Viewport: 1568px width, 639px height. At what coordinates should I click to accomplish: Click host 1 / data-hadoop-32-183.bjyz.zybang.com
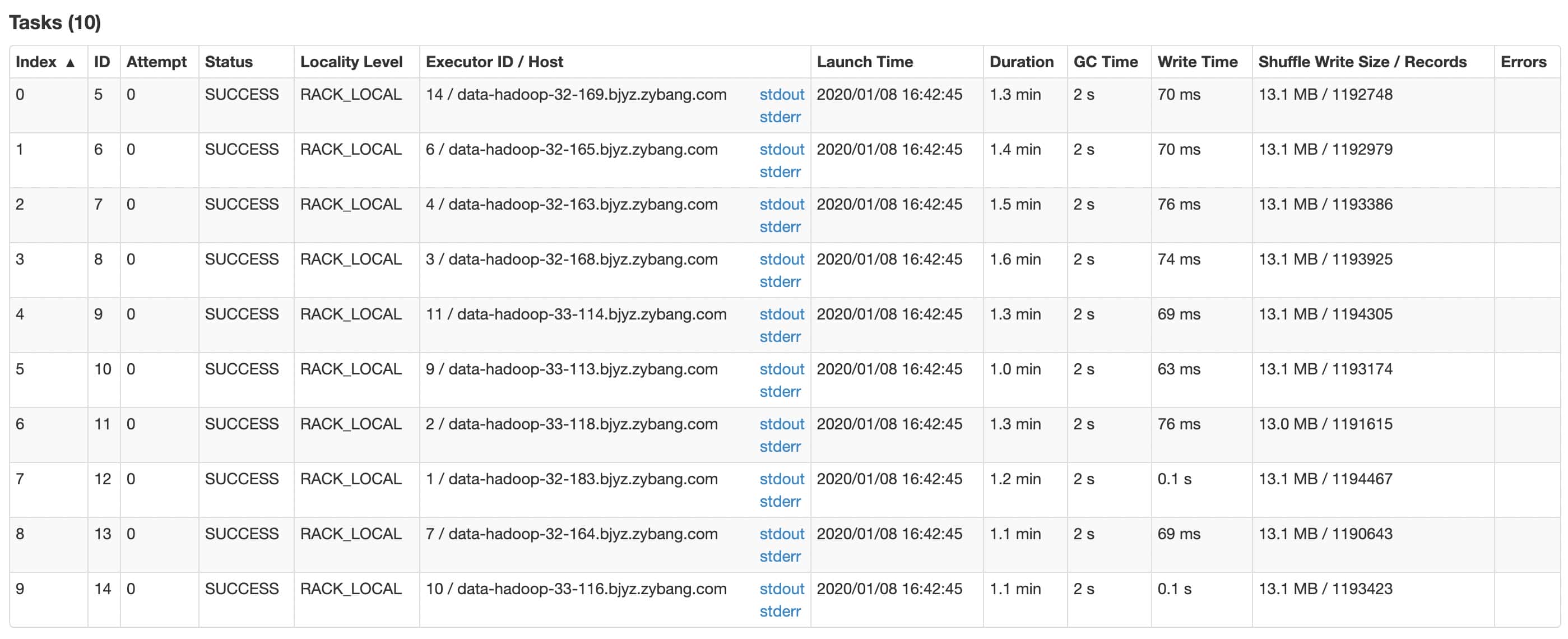click(x=572, y=479)
